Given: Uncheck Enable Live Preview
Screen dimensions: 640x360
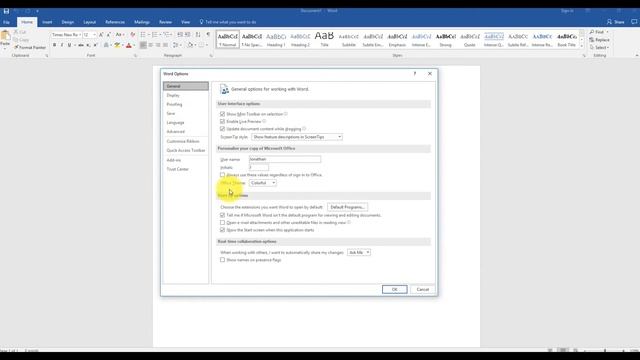Looking at the screenshot, I should point(222,121).
